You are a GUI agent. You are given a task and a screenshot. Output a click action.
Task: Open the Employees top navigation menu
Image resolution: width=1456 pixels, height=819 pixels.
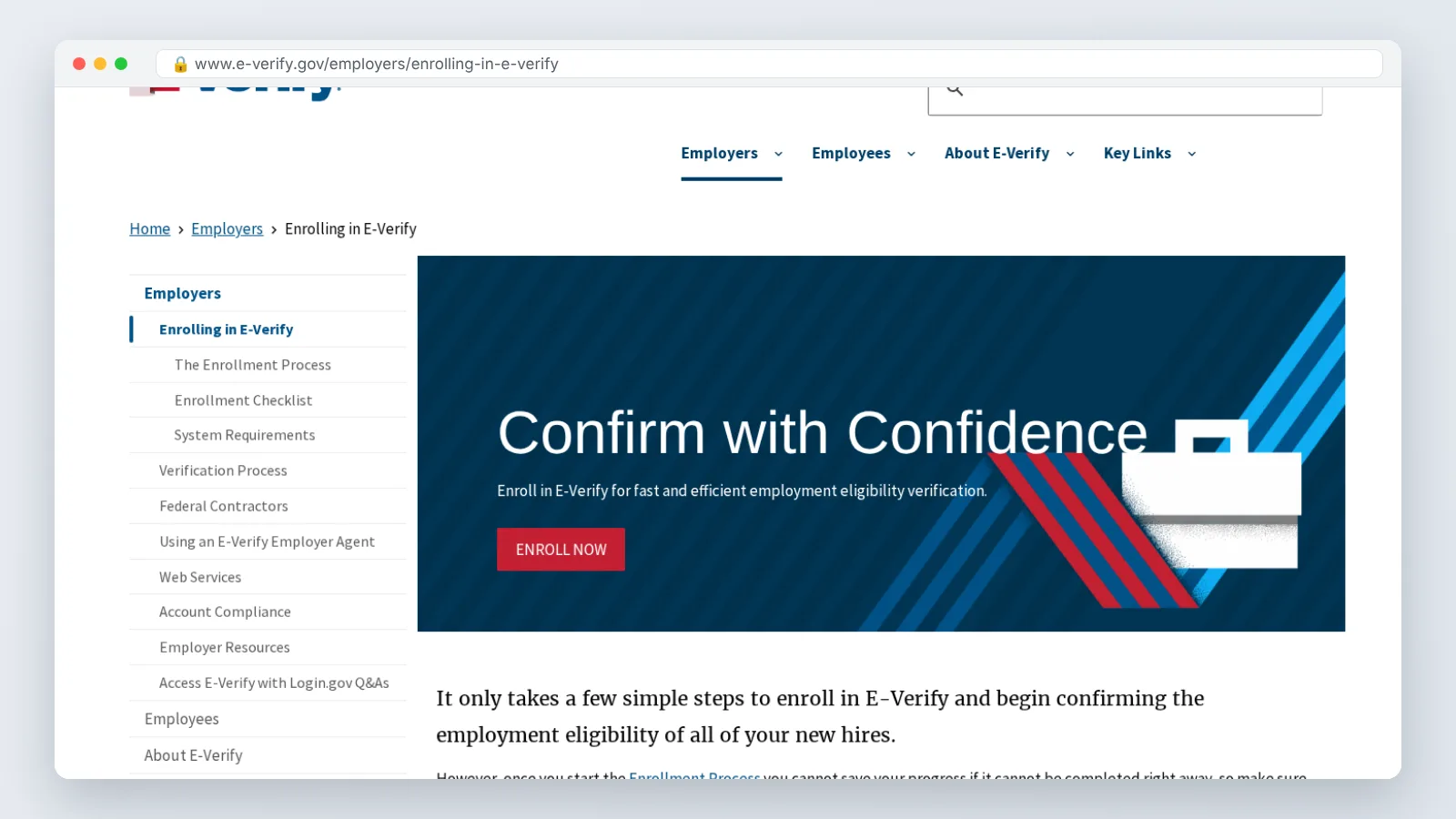(851, 153)
